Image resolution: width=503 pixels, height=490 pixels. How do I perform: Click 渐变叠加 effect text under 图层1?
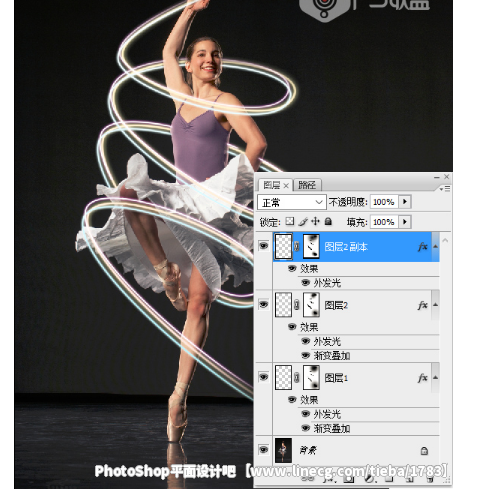pos(332,429)
